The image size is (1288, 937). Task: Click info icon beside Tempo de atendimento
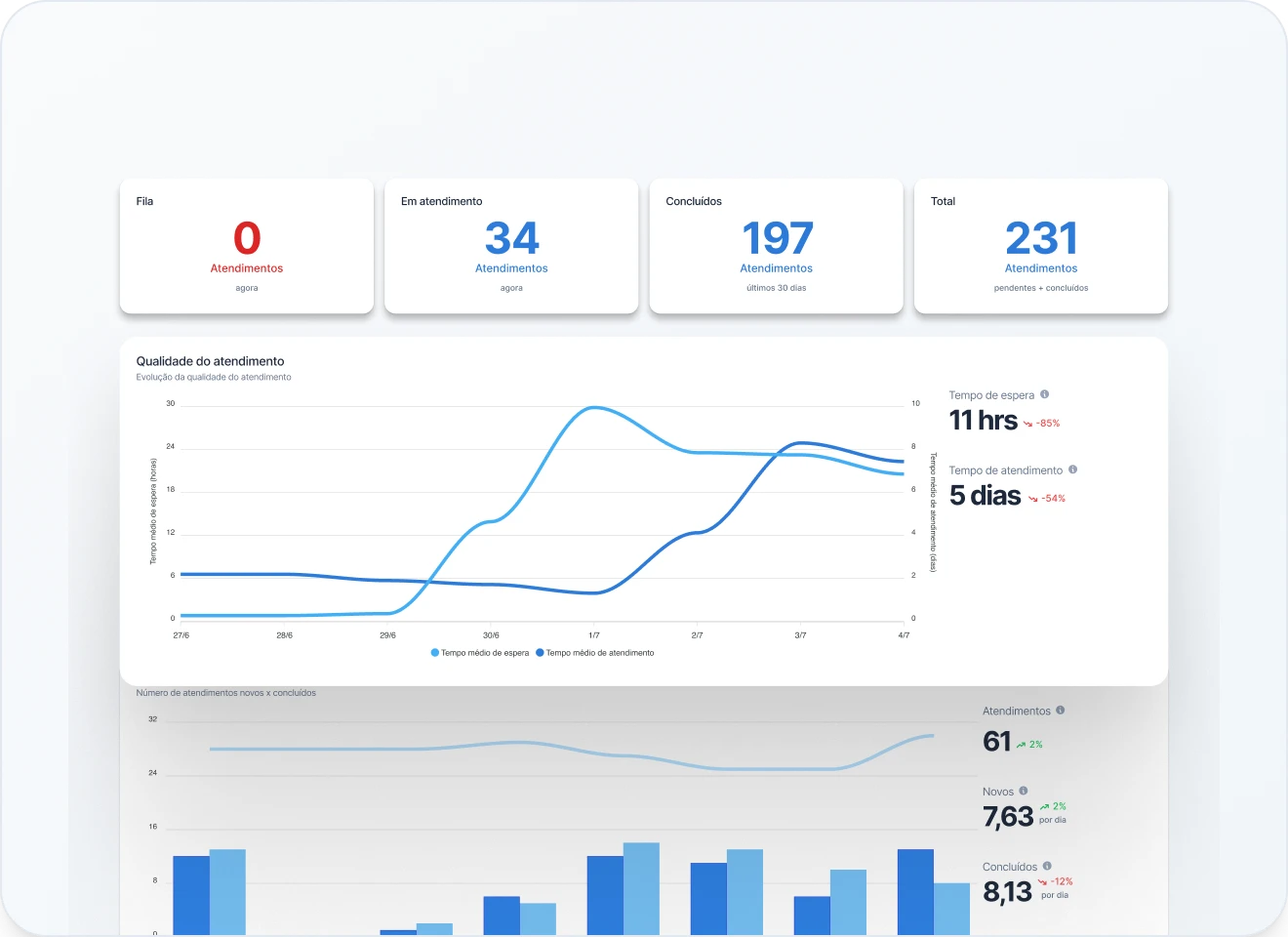(1072, 469)
